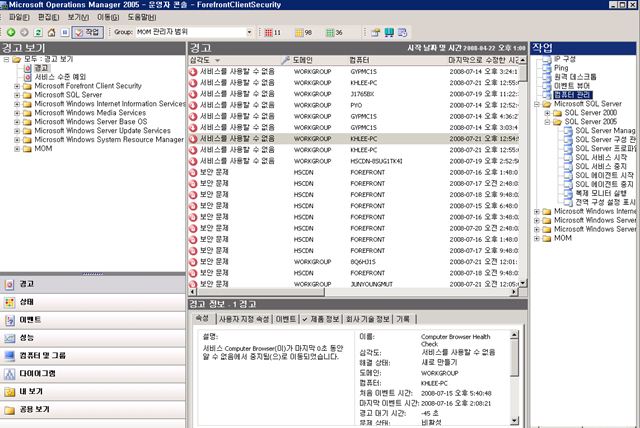Select the 보안 문제 row for 8Q6HJ1S
This screenshot has height=428, width=640.
coord(354,262)
